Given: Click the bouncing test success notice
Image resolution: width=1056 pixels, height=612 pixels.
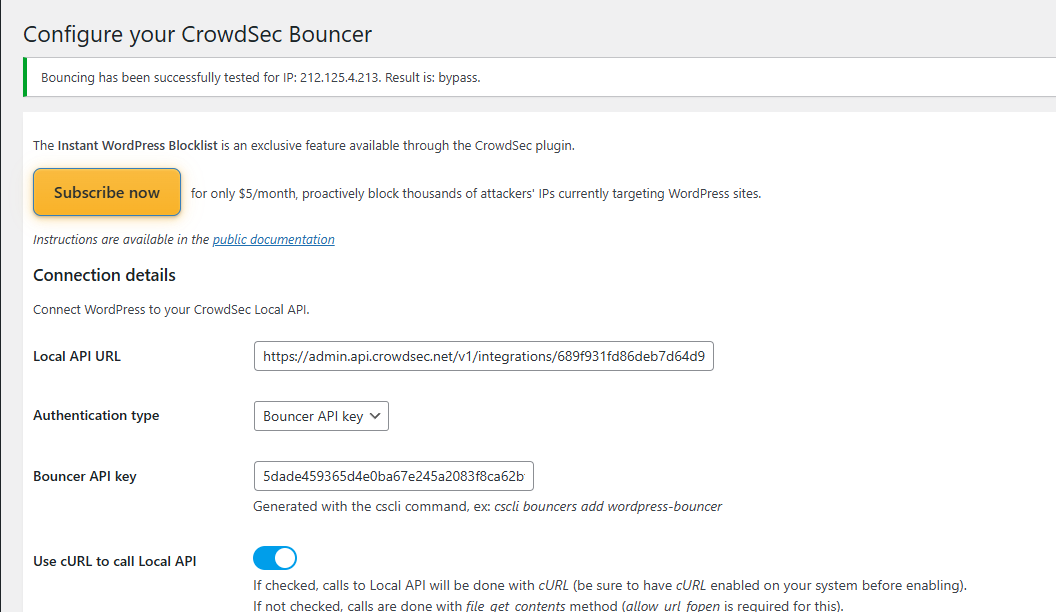Looking at the screenshot, I should (x=539, y=77).
